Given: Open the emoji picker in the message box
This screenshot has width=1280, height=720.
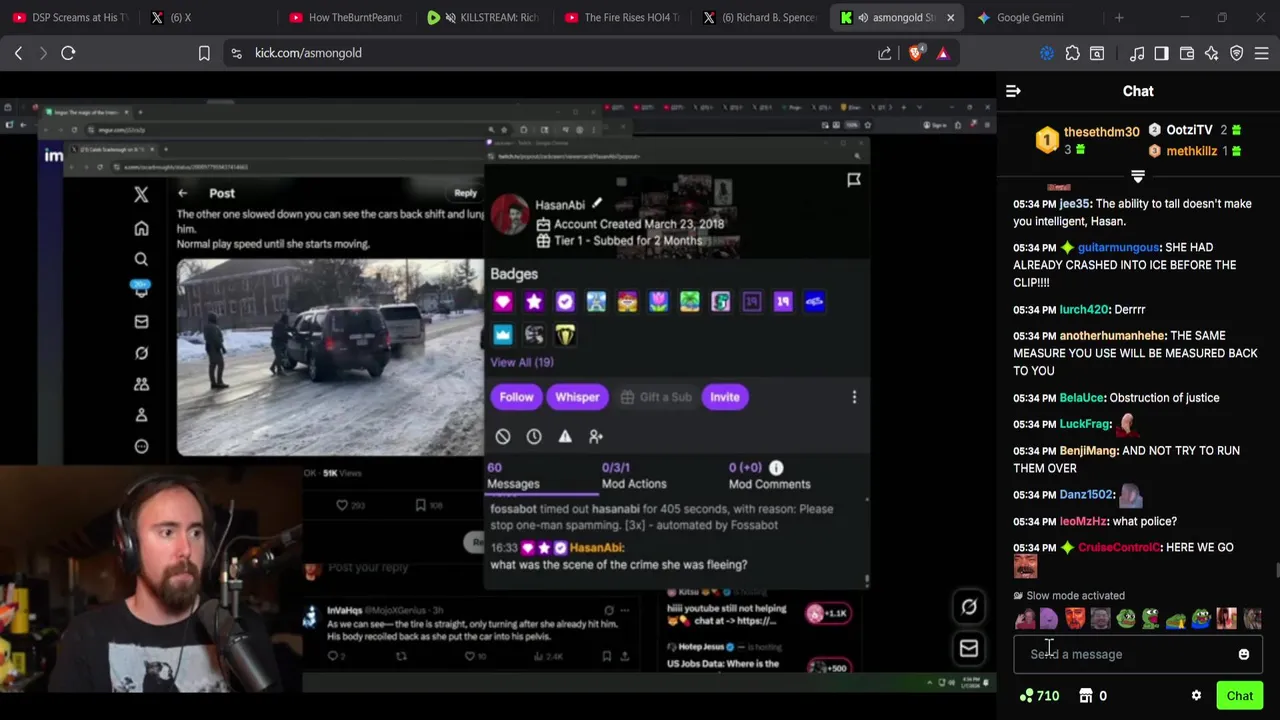Looking at the screenshot, I should tap(1244, 655).
